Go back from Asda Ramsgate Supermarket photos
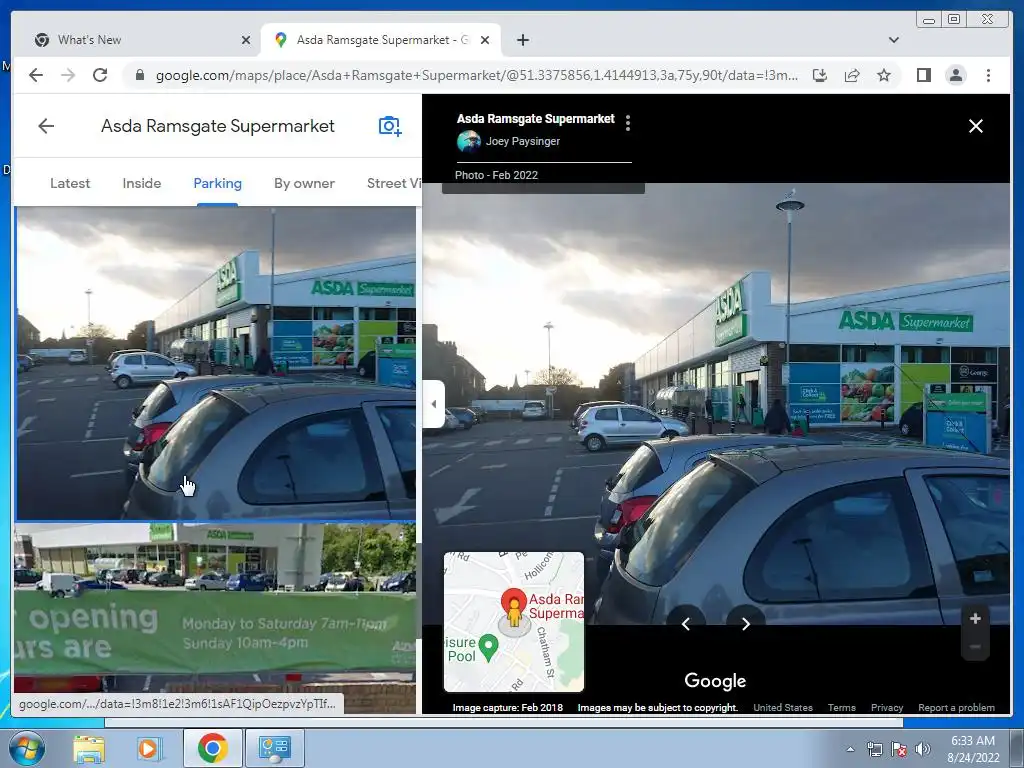The image size is (1024, 768). (x=46, y=126)
